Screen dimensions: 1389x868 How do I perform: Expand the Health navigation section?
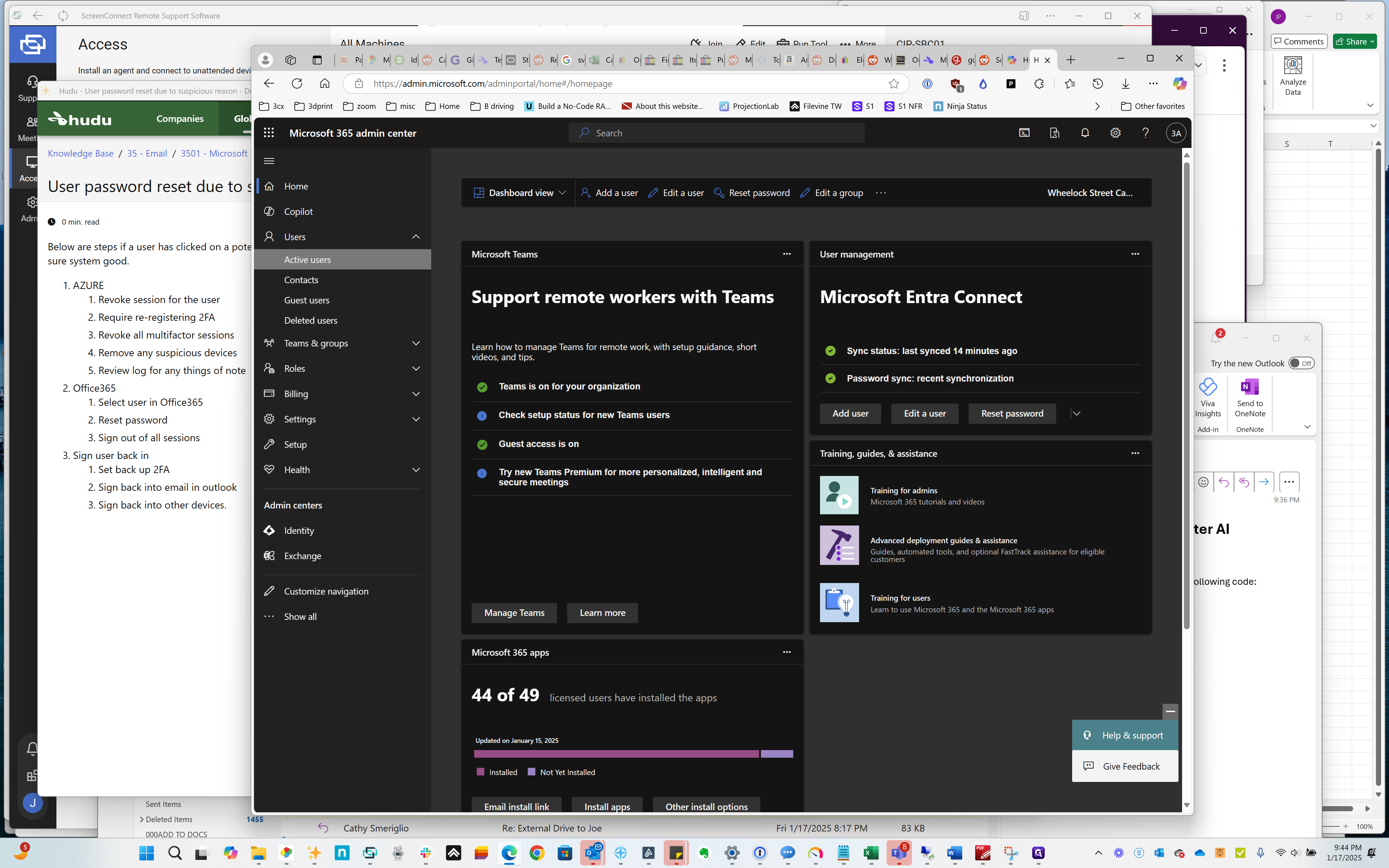(x=416, y=469)
